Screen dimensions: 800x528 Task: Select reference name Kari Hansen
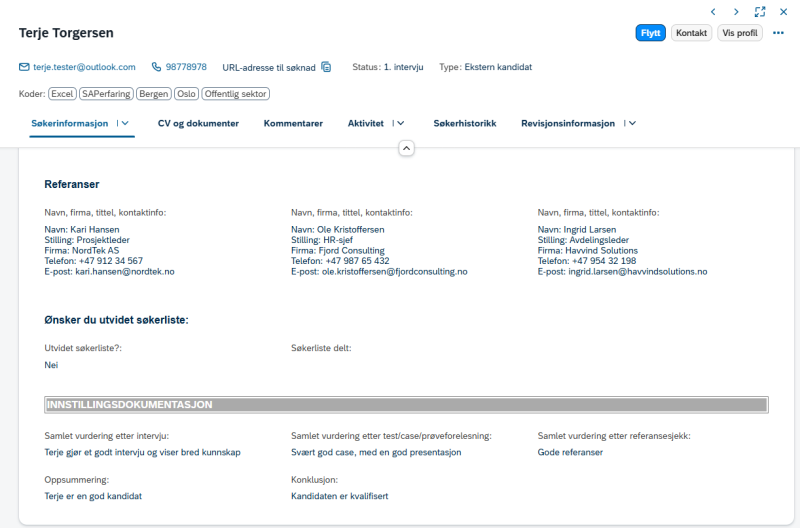pos(95,230)
